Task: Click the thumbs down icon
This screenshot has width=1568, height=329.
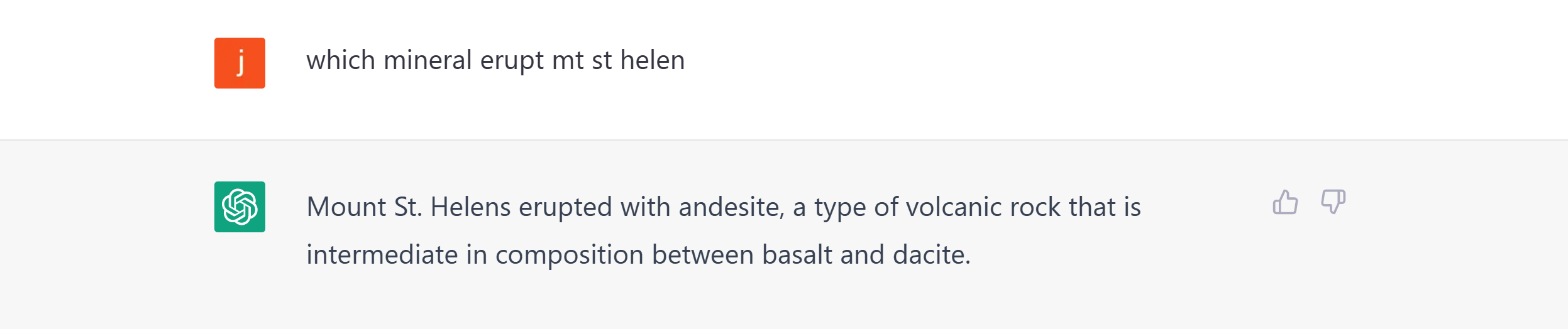Action: click(1333, 202)
